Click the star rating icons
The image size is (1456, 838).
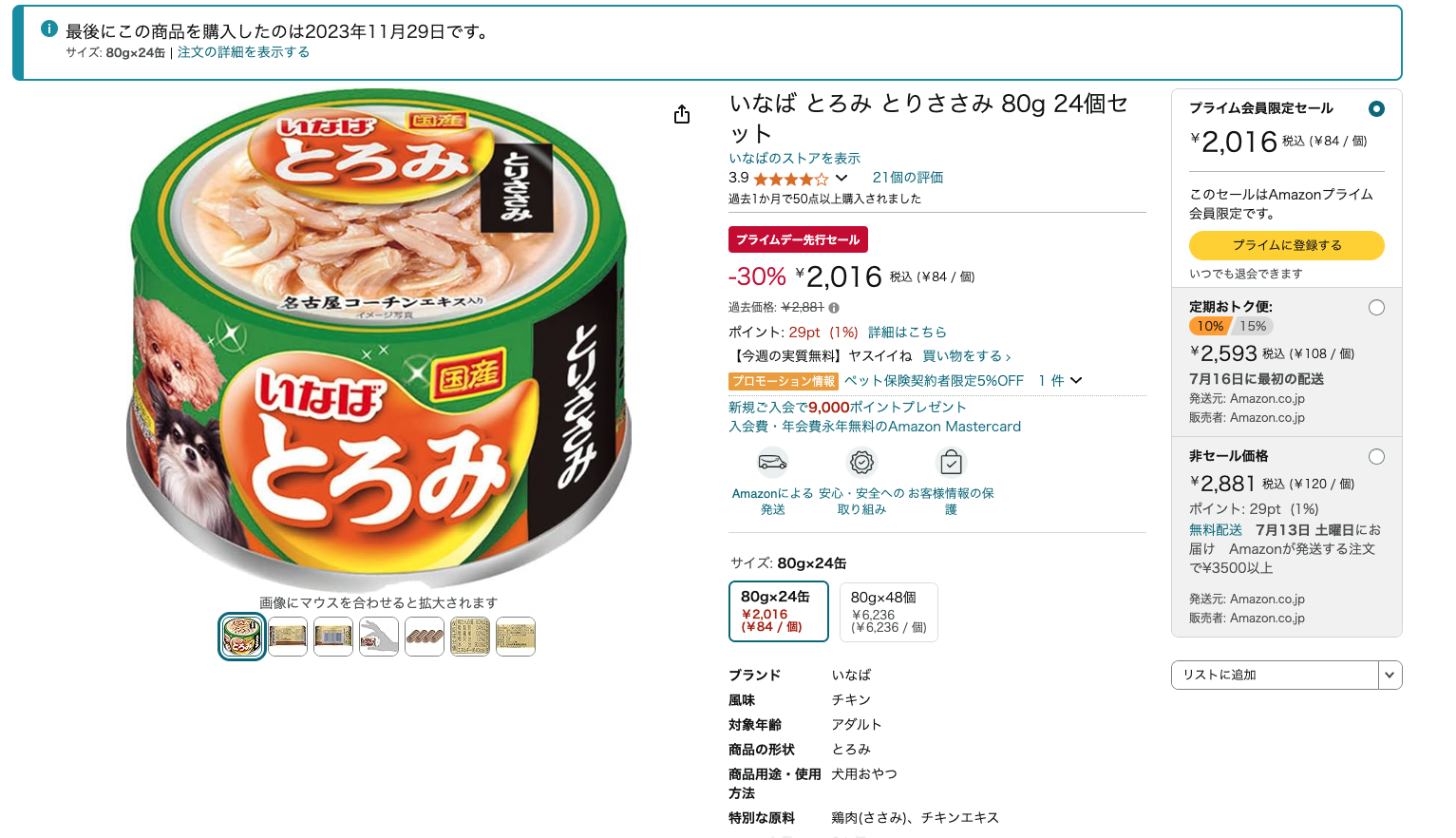point(790,179)
